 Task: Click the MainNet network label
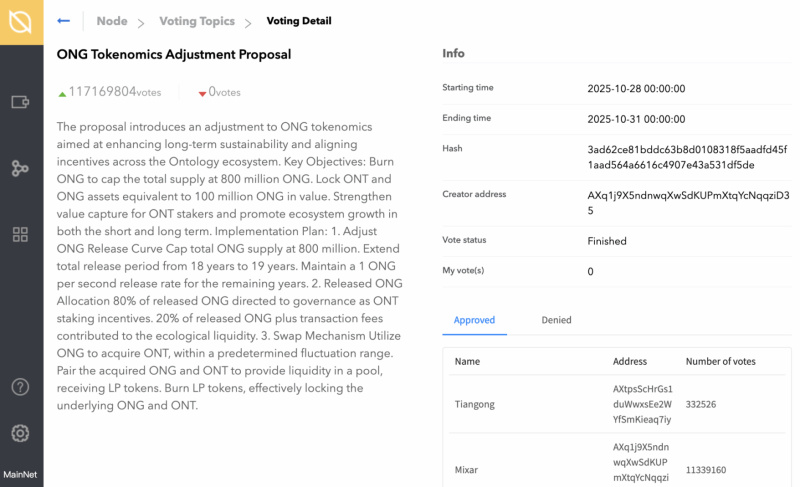20,475
